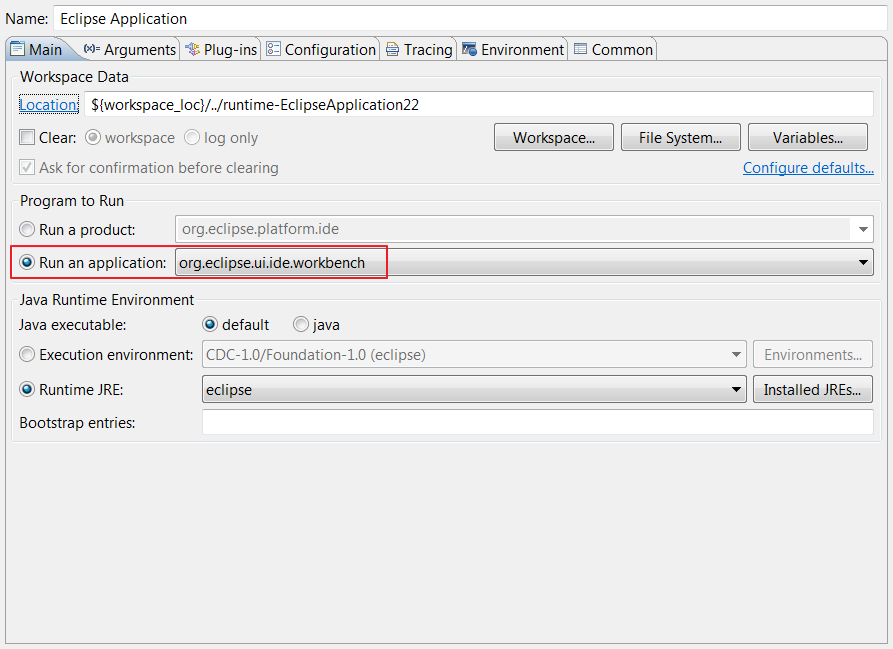
Task: Click the Workspace... button
Action: (553, 137)
